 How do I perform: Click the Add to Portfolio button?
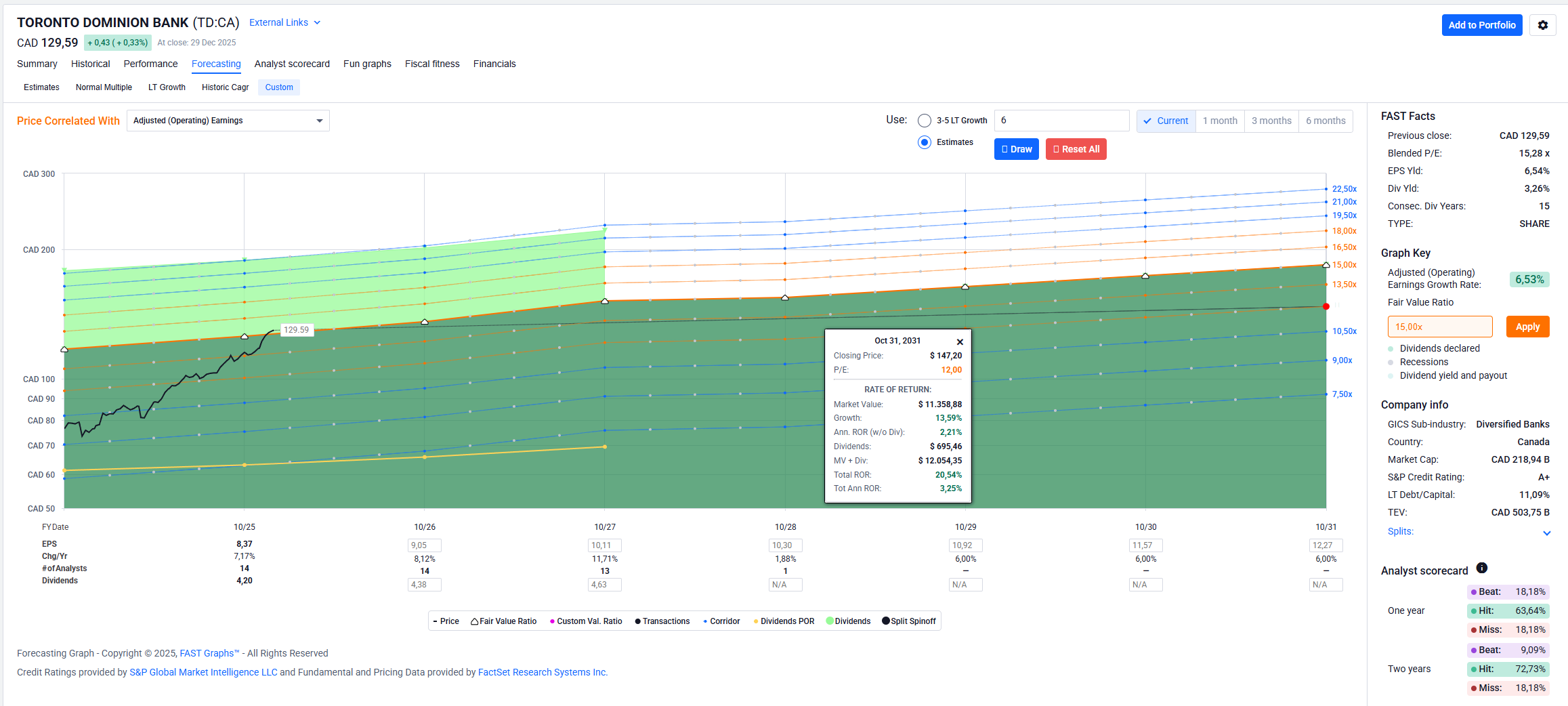1481,25
